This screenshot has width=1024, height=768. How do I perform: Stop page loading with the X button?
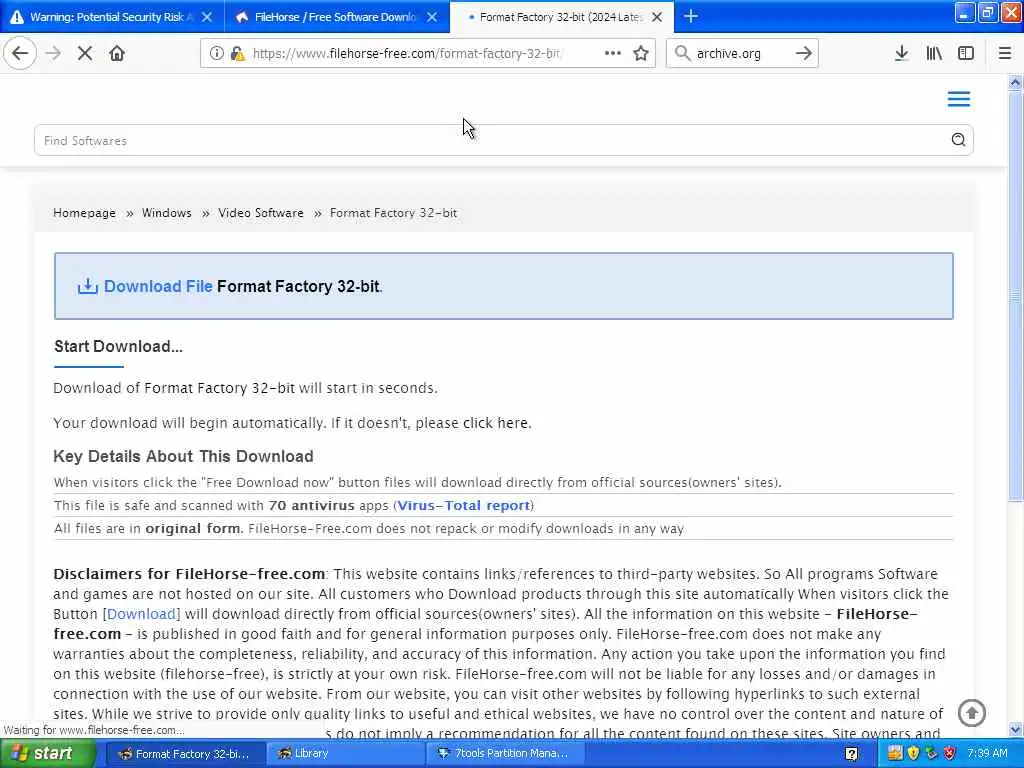[85, 54]
